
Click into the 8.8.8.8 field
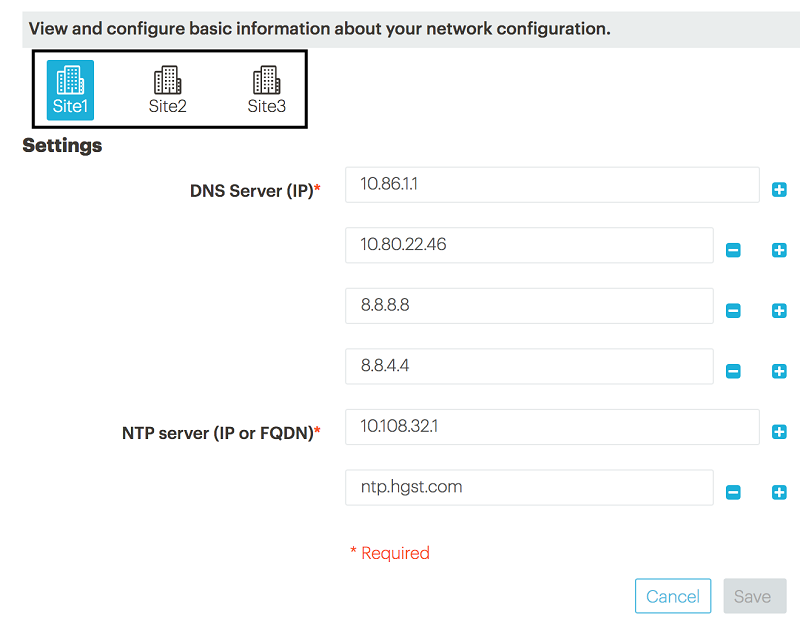pos(529,306)
